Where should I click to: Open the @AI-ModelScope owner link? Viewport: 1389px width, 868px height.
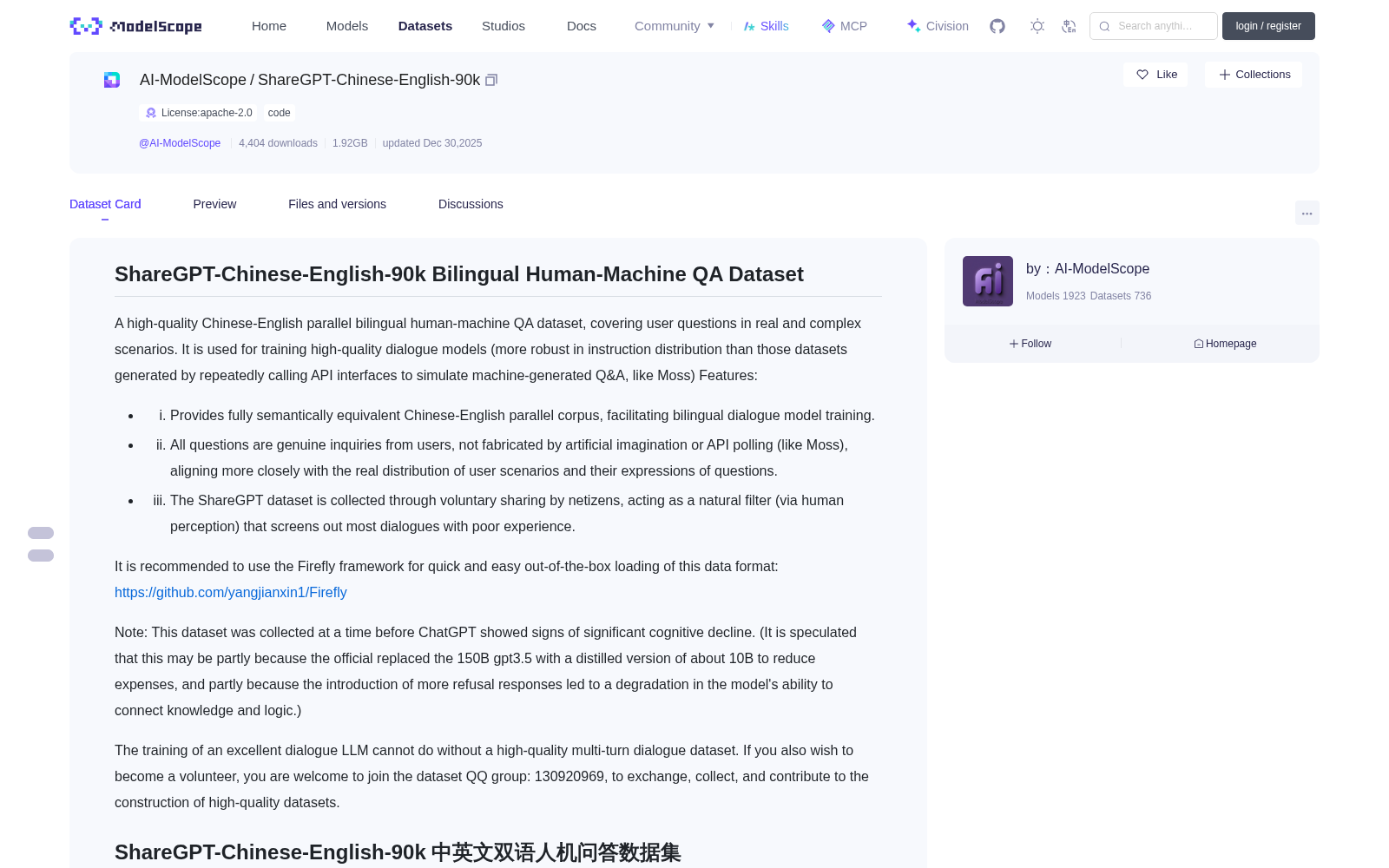click(180, 143)
